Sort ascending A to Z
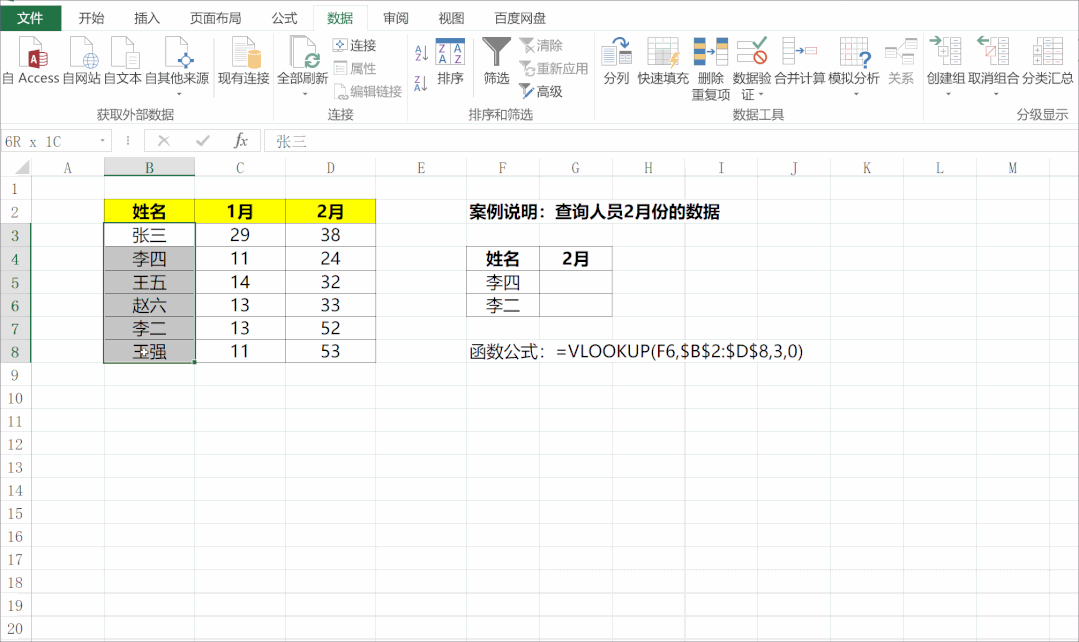 (421, 52)
